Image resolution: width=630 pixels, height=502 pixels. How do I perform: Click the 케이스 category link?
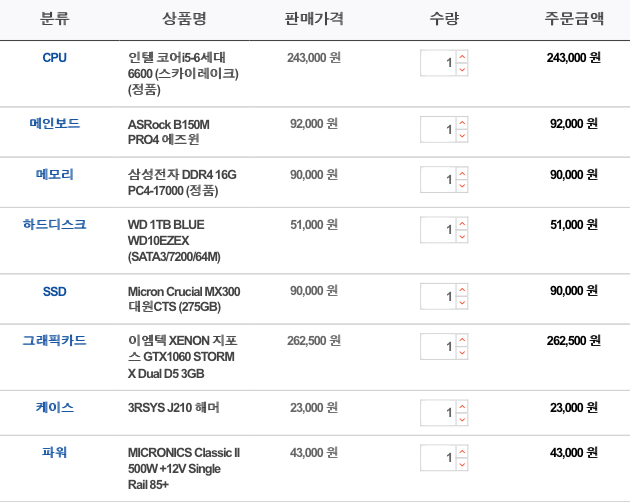click(x=55, y=407)
